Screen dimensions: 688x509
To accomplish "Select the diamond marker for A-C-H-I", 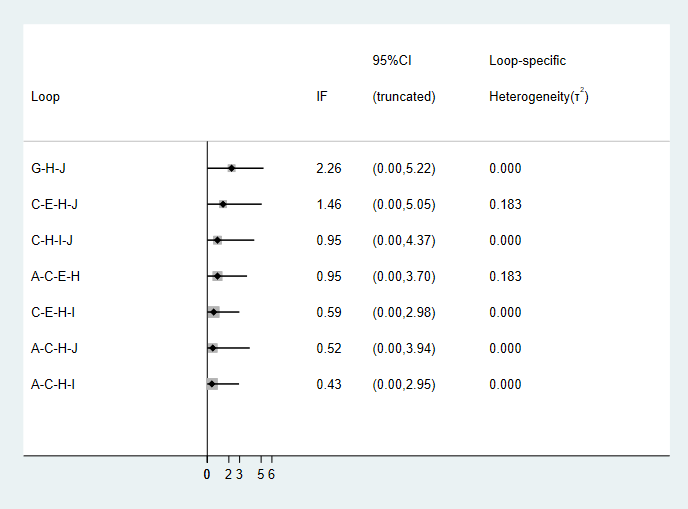I will coord(212,384).
